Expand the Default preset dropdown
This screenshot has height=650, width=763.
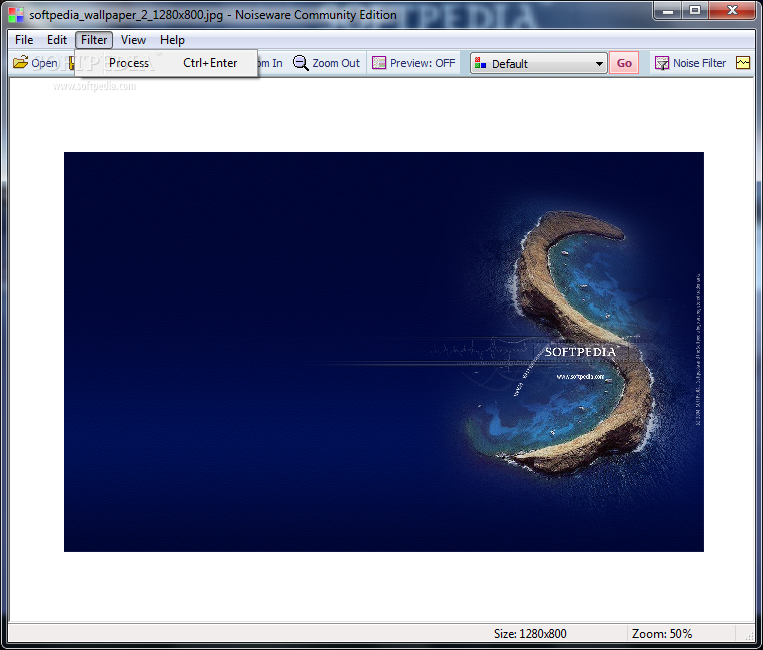click(539, 64)
